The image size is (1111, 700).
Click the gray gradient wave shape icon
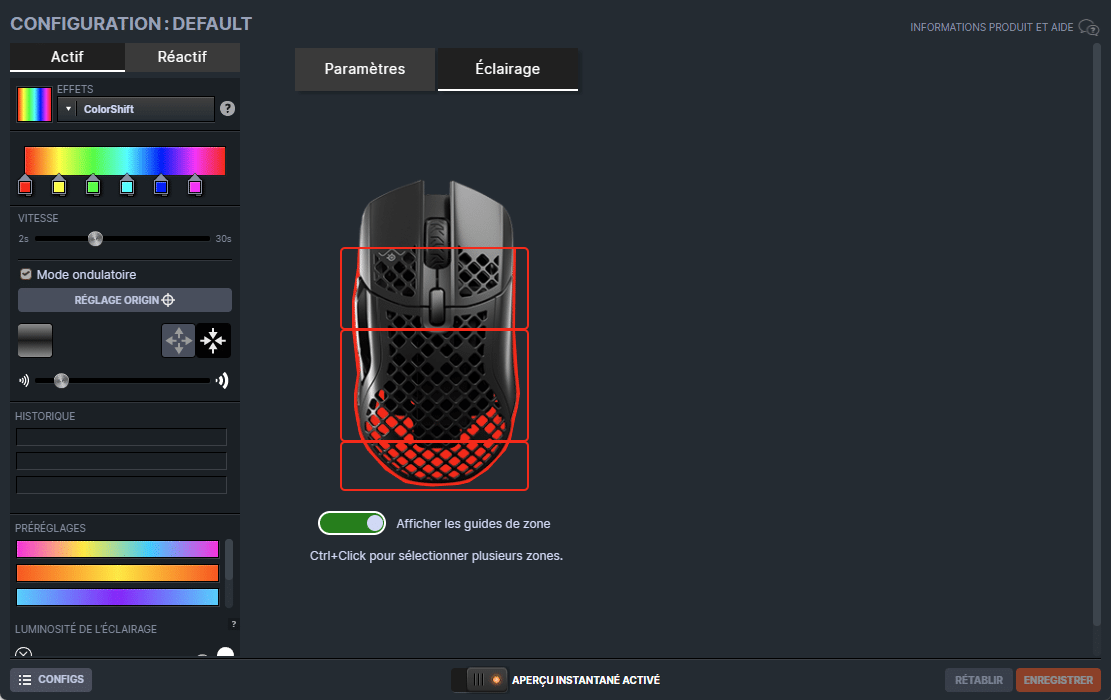pyautogui.click(x=35, y=341)
